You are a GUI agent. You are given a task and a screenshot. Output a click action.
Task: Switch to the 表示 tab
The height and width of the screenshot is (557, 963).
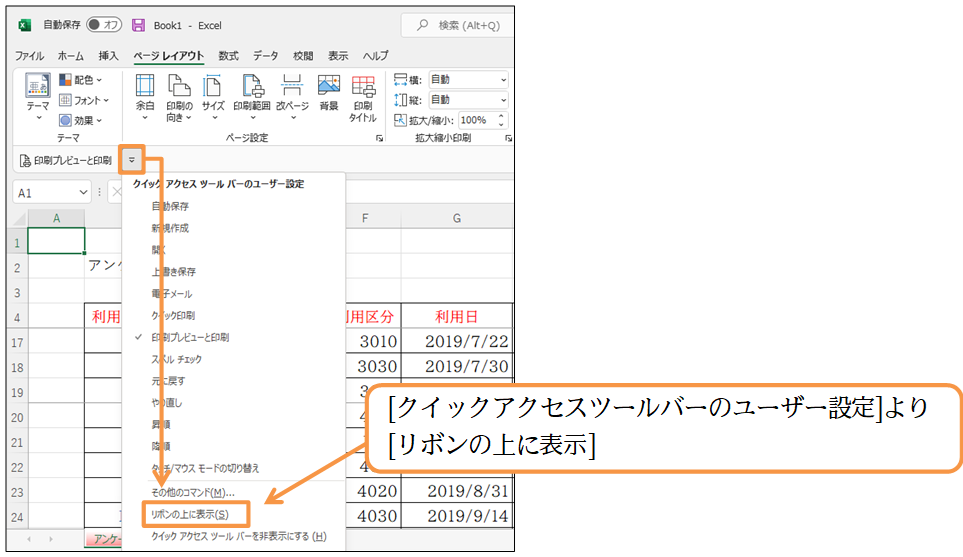coord(338,56)
